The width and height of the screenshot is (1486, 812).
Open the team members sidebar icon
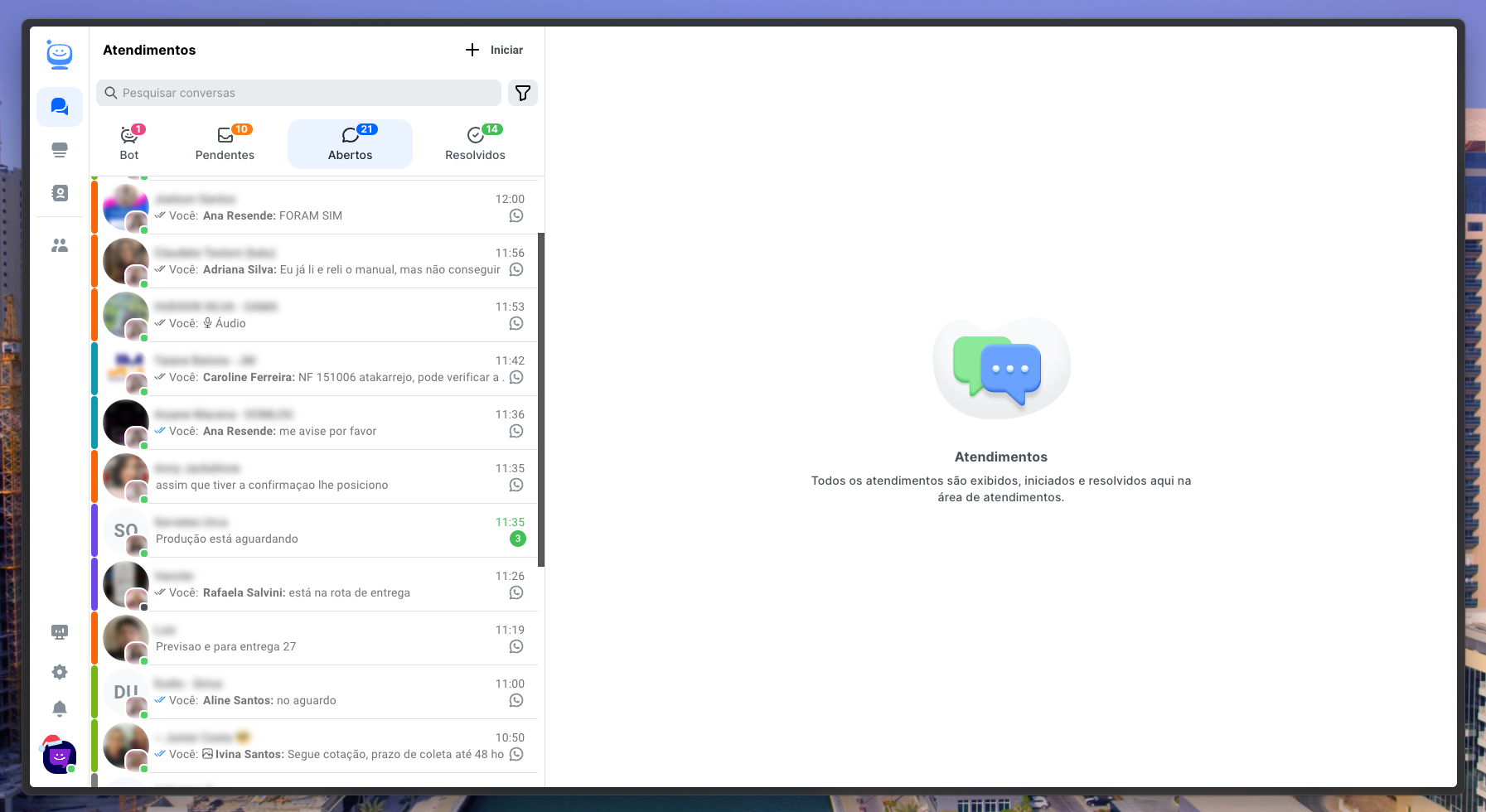pyautogui.click(x=60, y=245)
